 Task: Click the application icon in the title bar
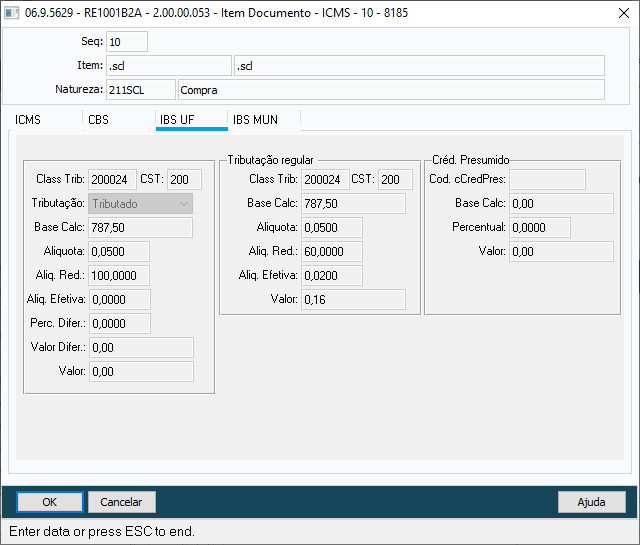click(x=11, y=13)
